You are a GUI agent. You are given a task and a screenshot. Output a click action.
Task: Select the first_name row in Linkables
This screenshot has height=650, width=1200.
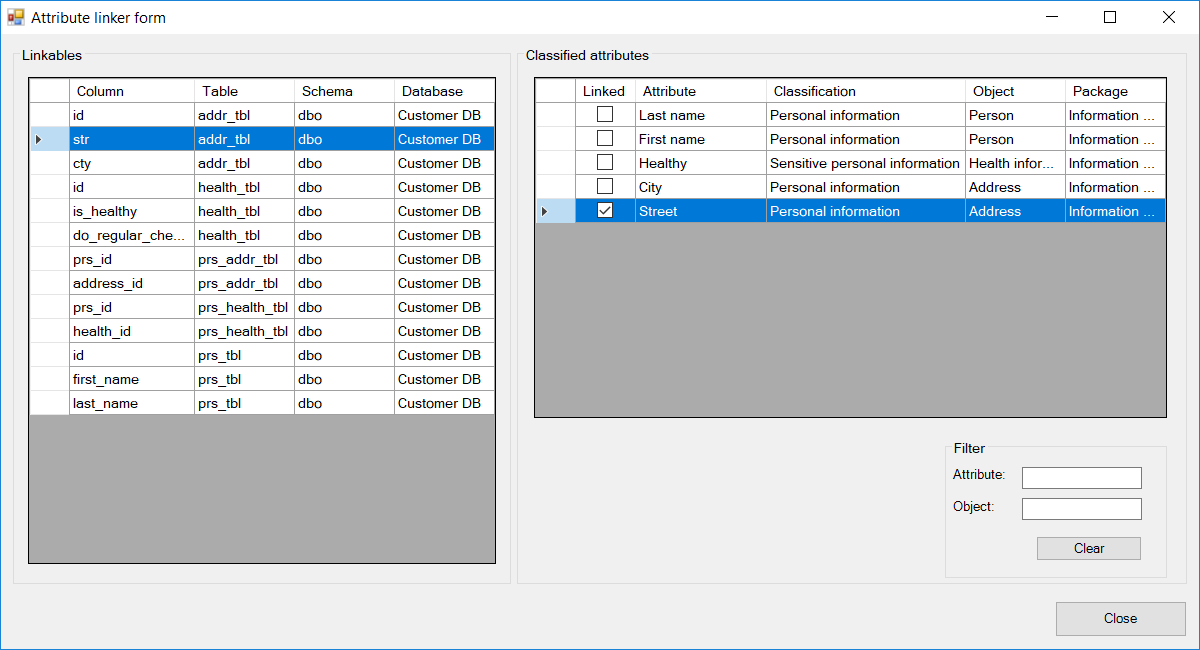pos(131,379)
